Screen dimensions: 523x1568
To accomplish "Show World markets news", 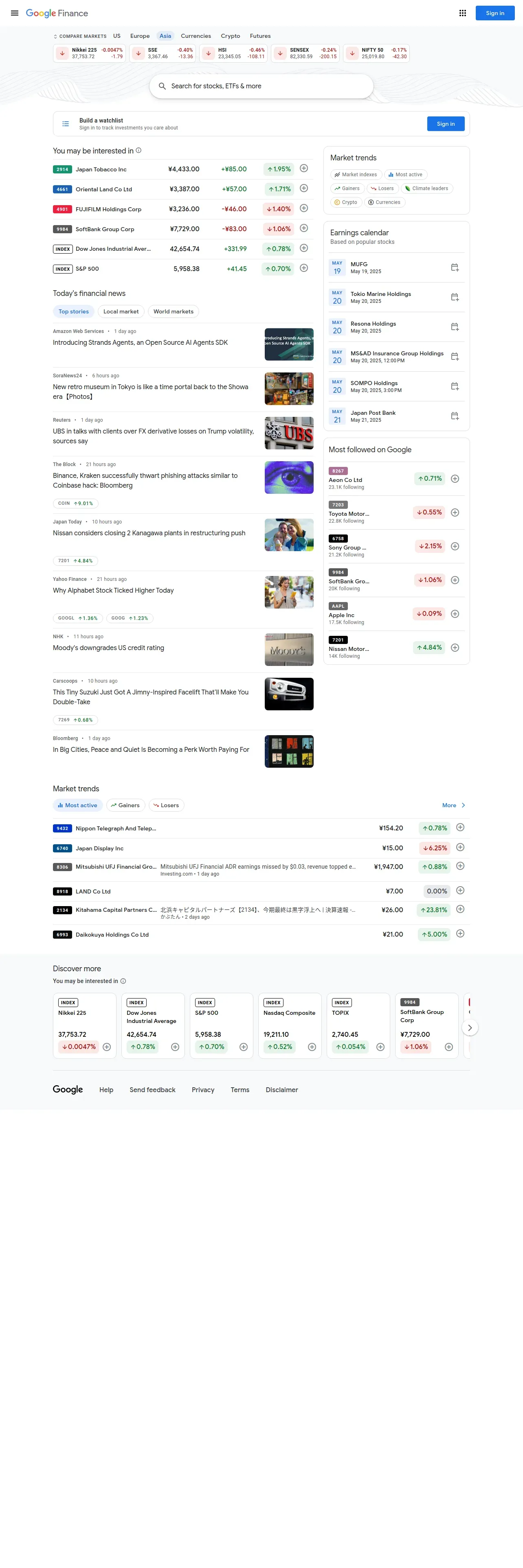I will pyautogui.click(x=174, y=312).
